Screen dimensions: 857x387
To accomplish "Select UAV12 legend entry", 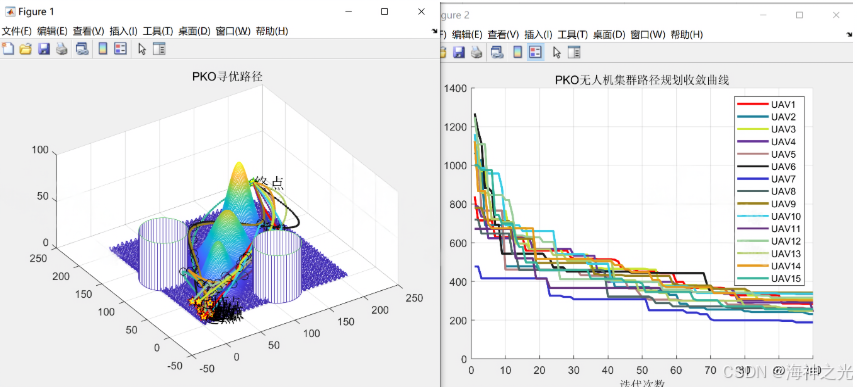I will click(769, 241).
